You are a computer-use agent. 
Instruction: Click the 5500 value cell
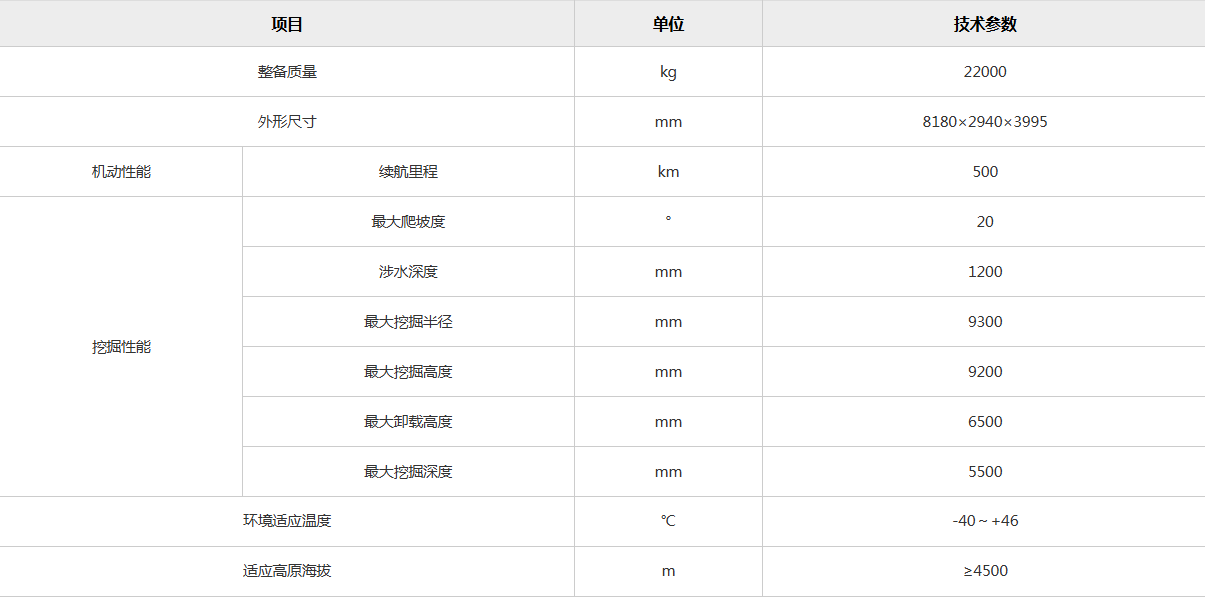click(x=985, y=472)
